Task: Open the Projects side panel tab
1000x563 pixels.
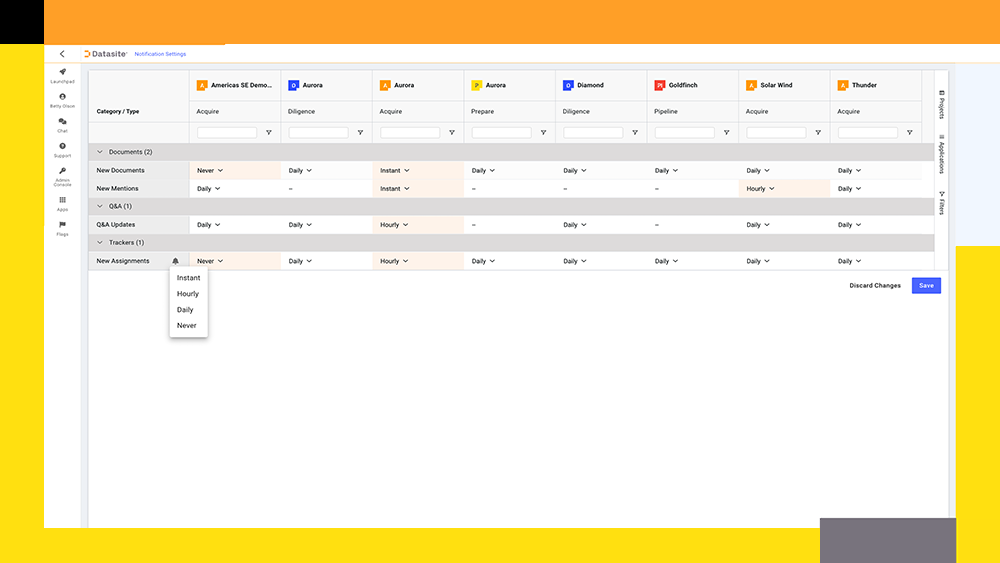Action: pyautogui.click(x=942, y=105)
